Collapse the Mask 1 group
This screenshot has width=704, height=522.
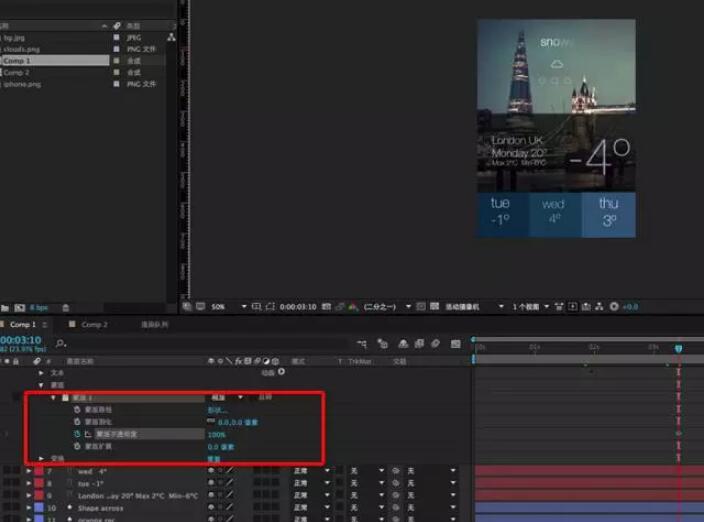click(x=53, y=397)
